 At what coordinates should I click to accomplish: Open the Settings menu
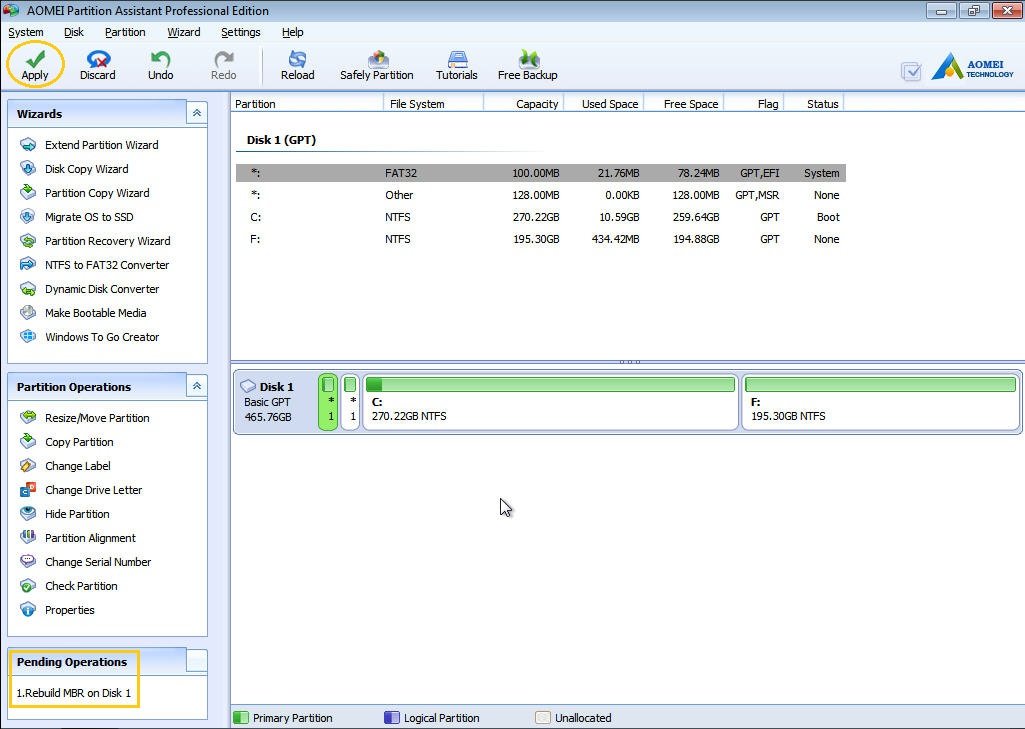click(240, 32)
